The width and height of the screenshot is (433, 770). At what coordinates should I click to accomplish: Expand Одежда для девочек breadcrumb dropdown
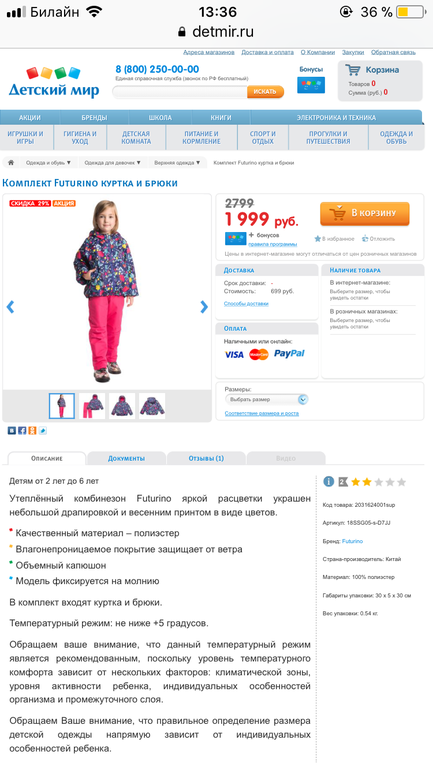(112, 163)
